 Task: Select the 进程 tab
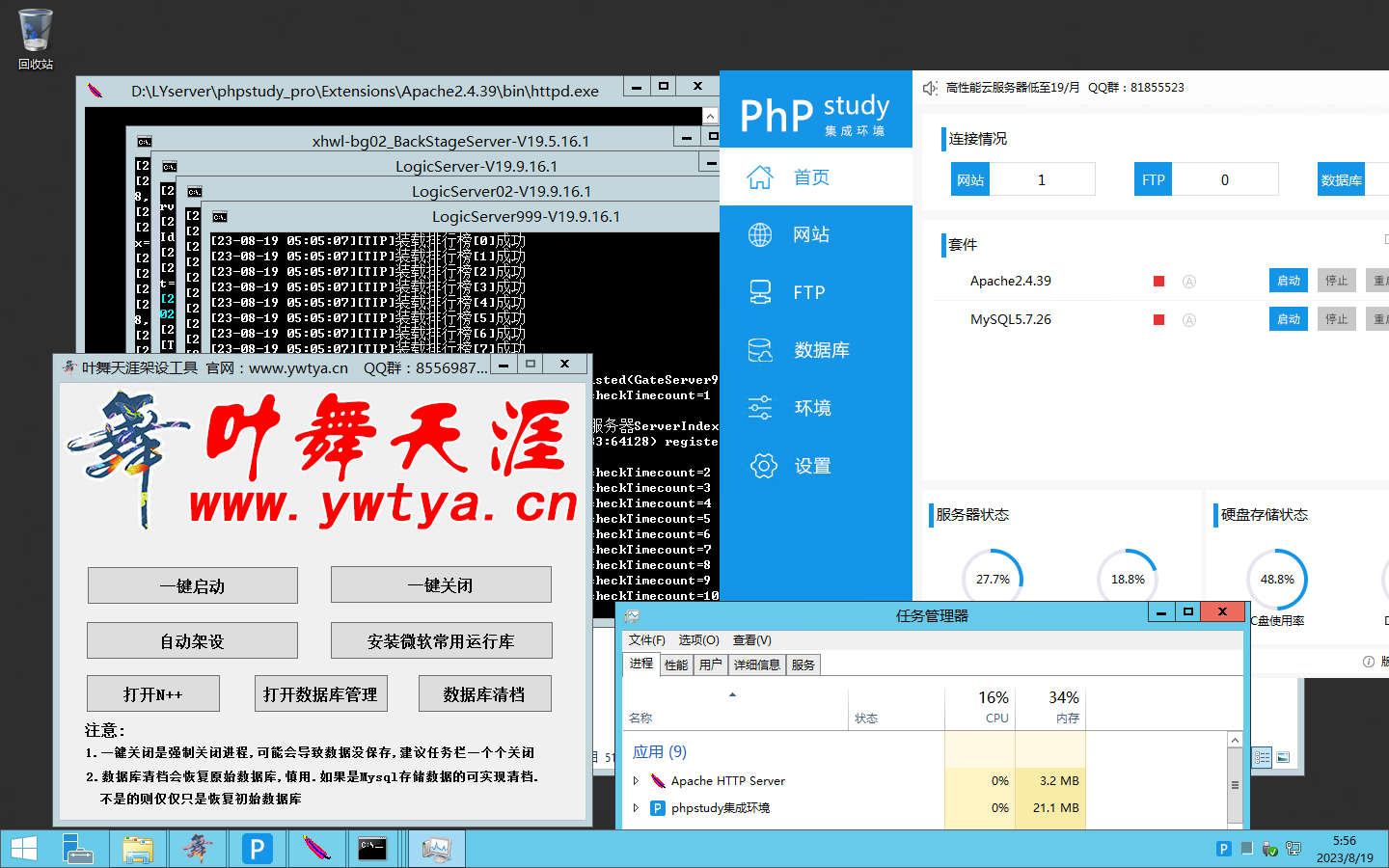point(641,664)
